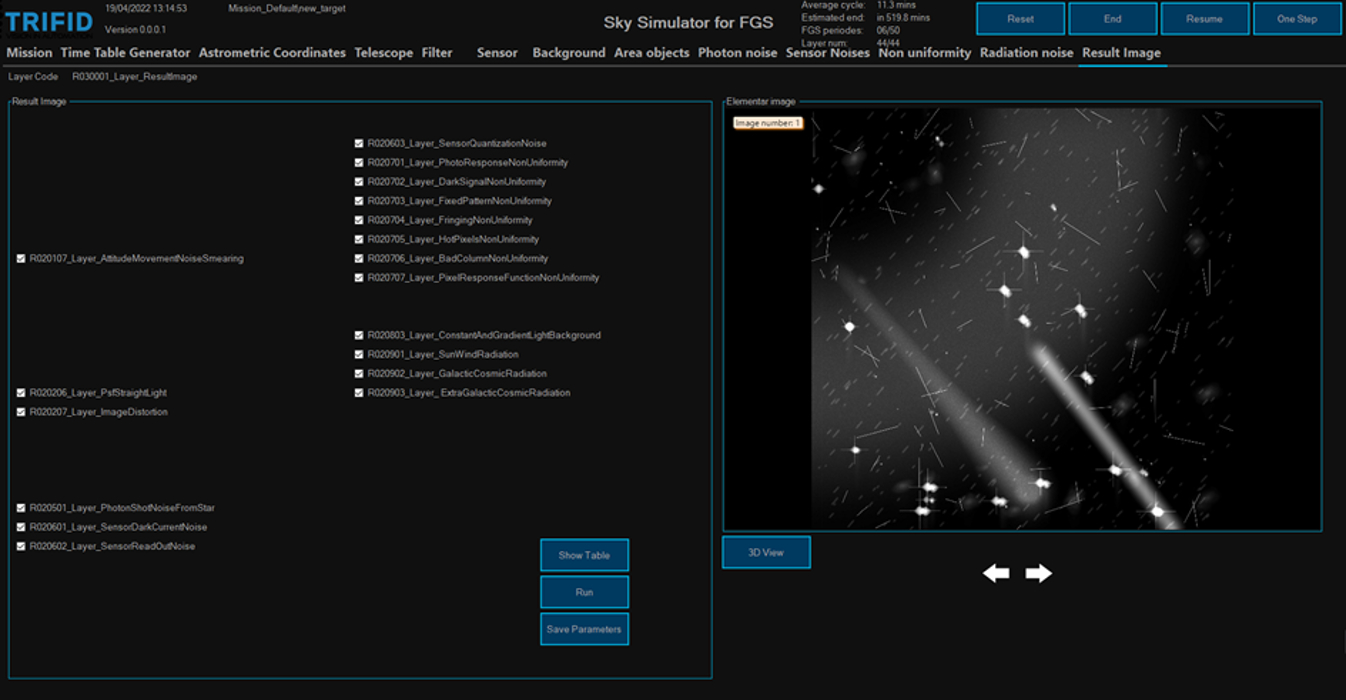Image resolution: width=1346 pixels, height=700 pixels.
Task: Open the Telescope menu
Action: pyautogui.click(x=384, y=53)
